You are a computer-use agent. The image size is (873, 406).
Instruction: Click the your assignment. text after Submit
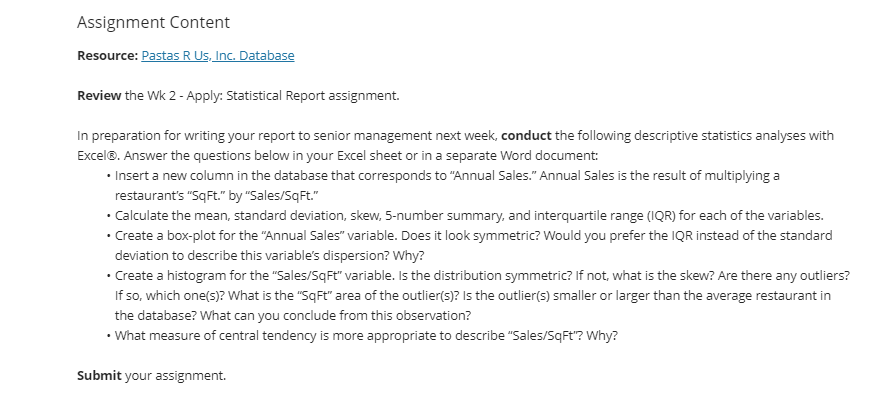coord(175,375)
